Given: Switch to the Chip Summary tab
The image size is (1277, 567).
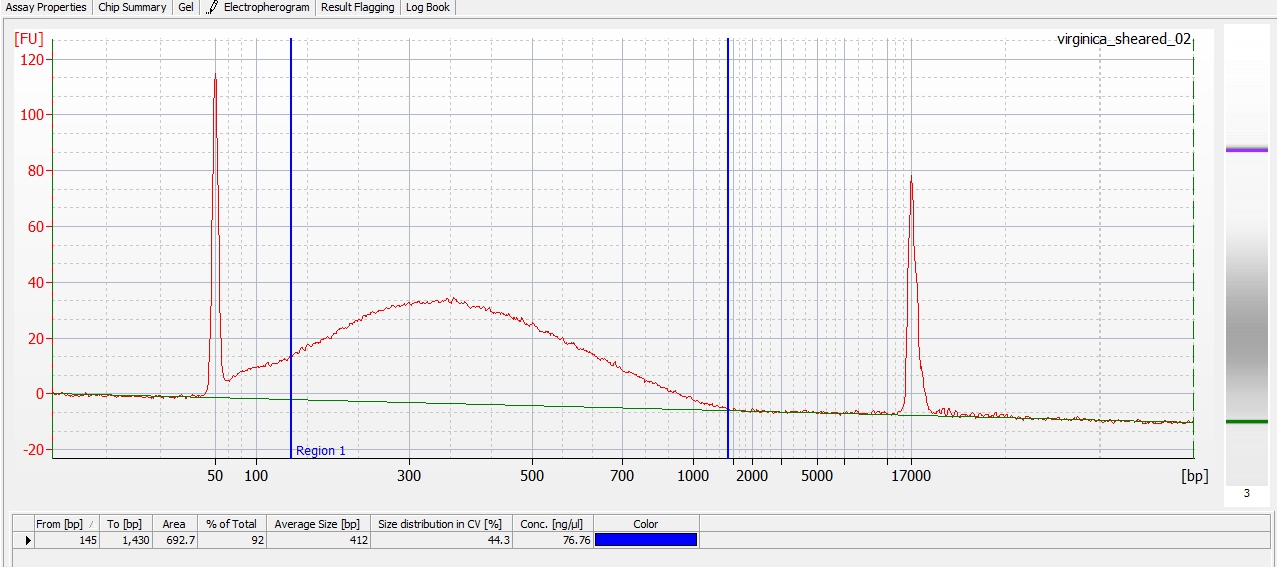Looking at the screenshot, I should pyautogui.click(x=132, y=8).
